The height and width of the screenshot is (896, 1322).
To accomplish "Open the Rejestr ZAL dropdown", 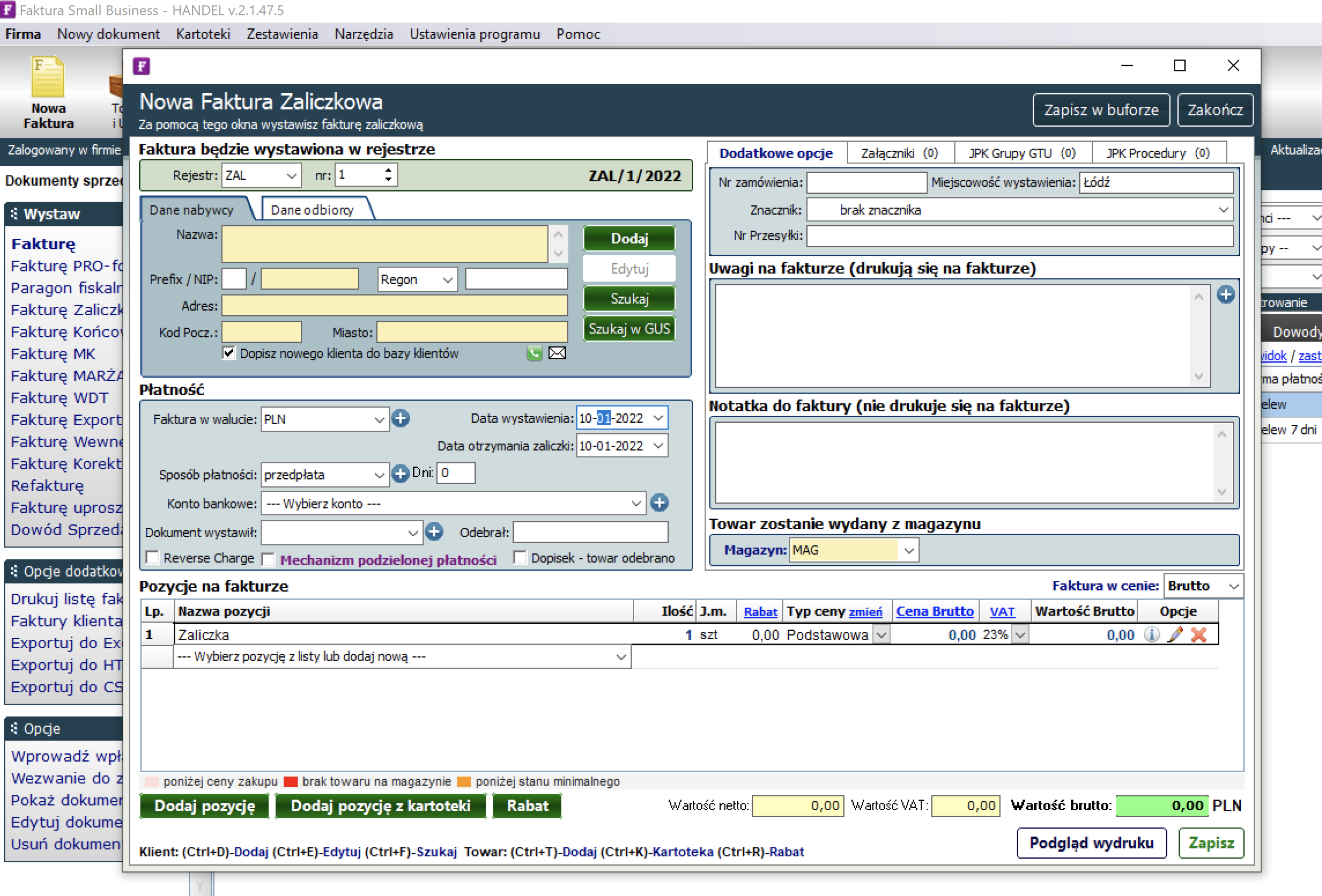I will click(291, 176).
